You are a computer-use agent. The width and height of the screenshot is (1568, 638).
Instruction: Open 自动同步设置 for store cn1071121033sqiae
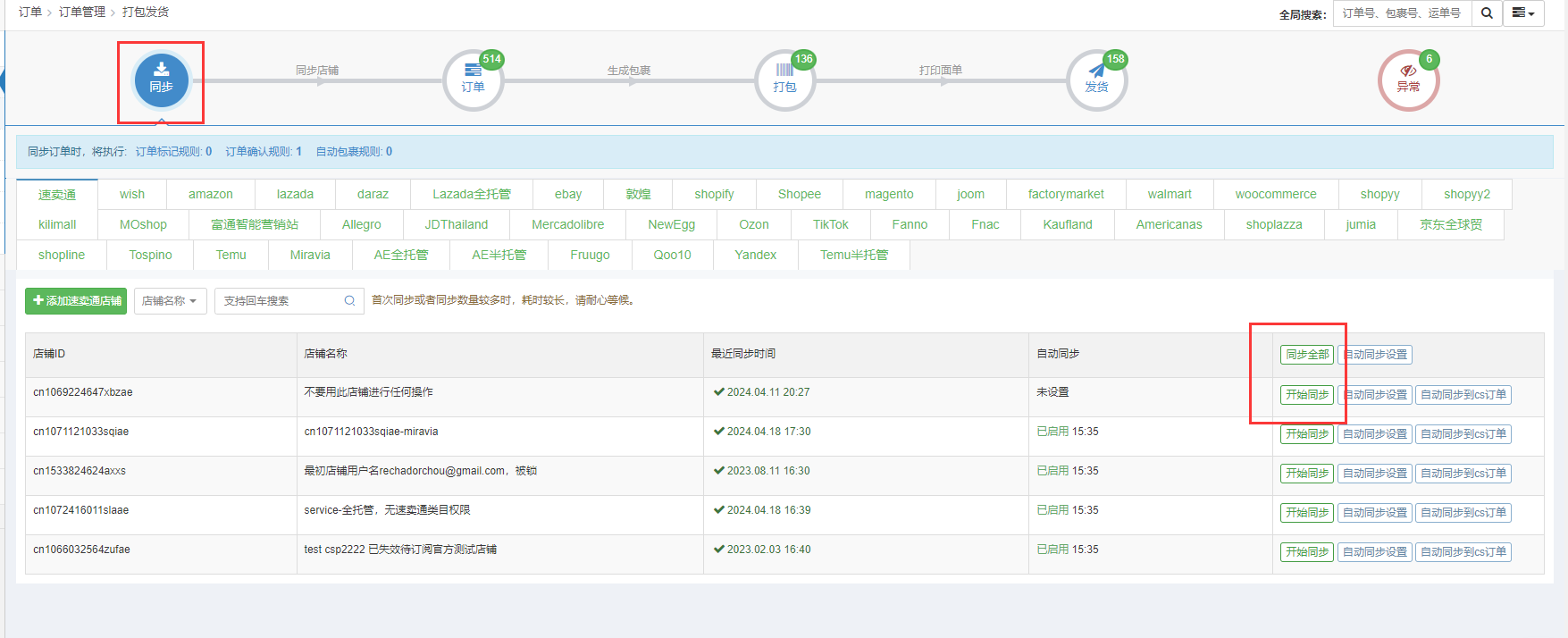1375,434
